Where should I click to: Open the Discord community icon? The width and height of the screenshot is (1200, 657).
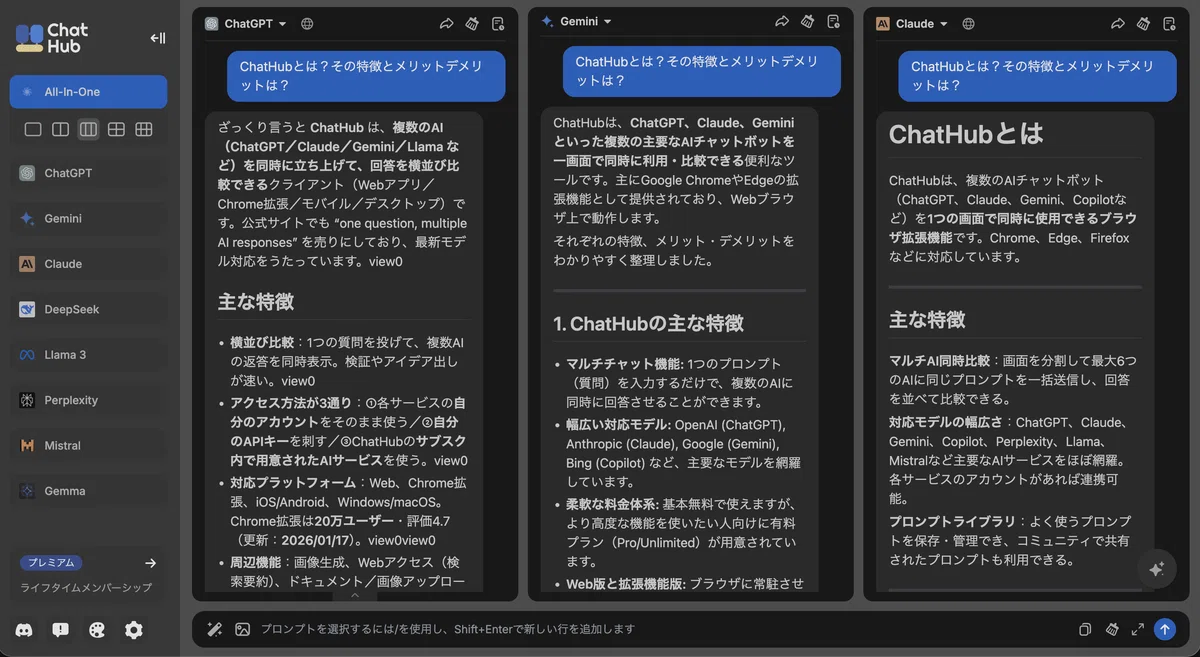coord(23,630)
